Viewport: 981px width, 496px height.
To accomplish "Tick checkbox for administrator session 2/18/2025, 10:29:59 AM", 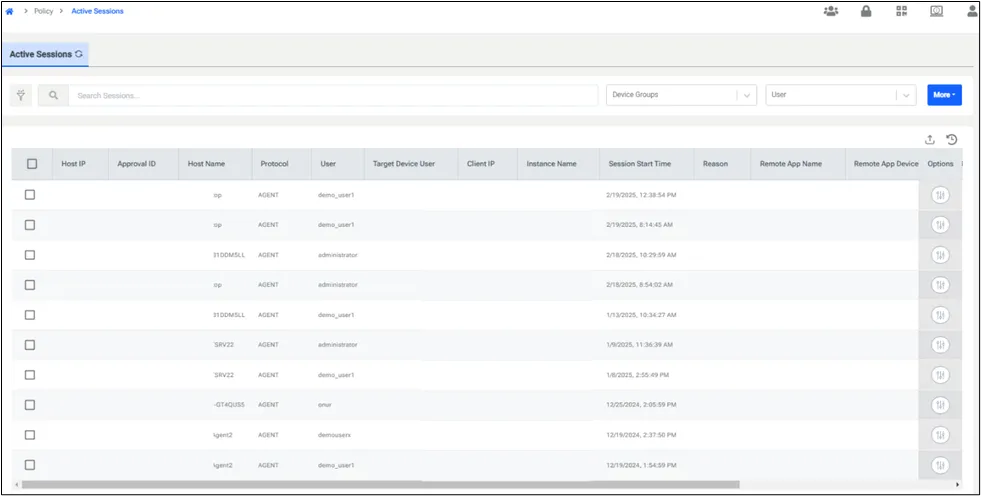I will pos(29,255).
